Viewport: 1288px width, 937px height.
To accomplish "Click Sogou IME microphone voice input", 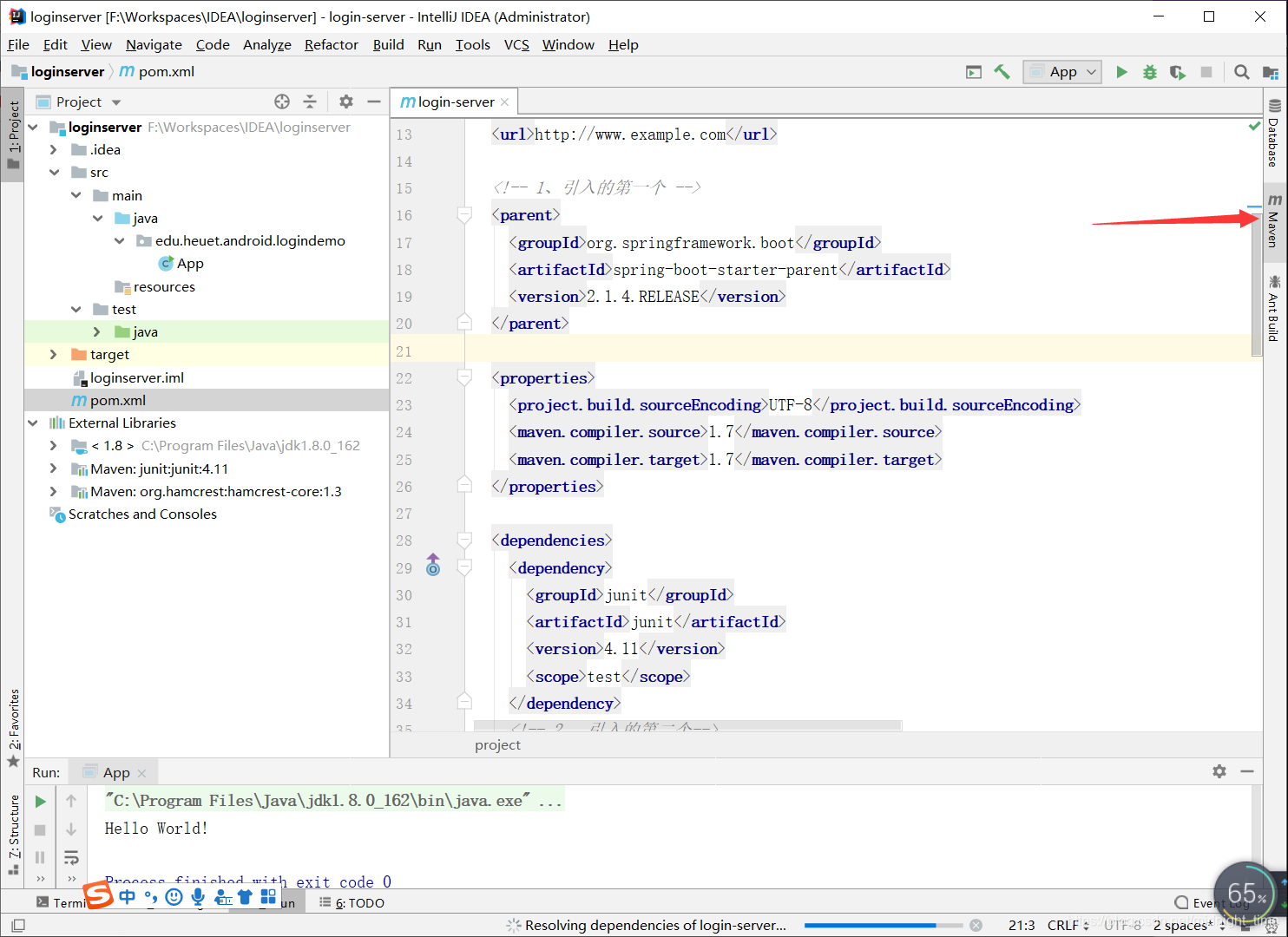I will pyautogui.click(x=198, y=897).
